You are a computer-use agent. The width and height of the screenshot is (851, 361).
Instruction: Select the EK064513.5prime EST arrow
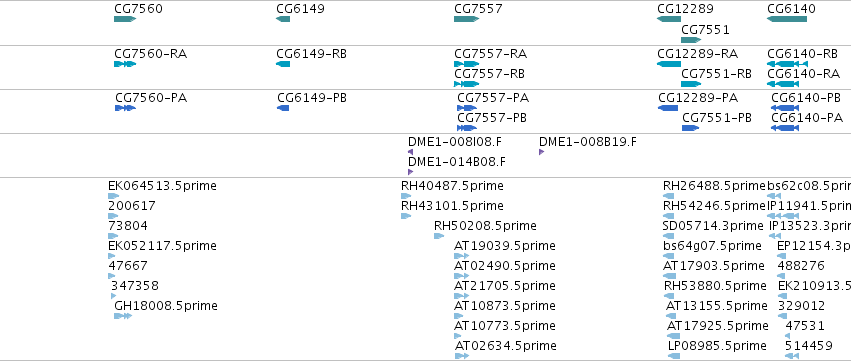pos(113,196)
